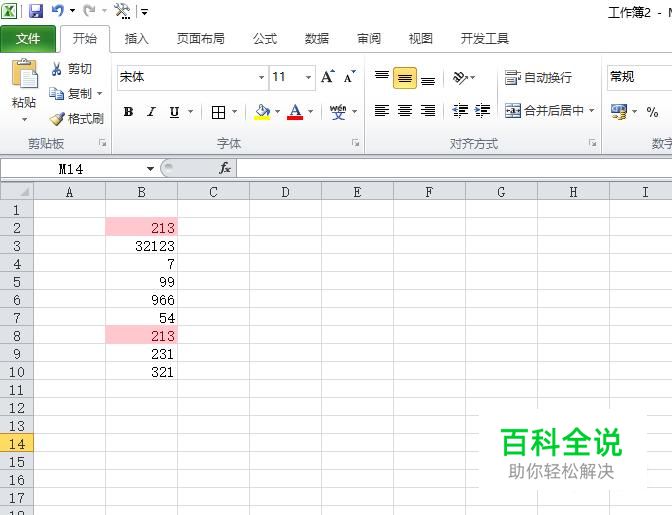
Task: Click the Name Box showing M14
Action: click(x=71, y=169)
